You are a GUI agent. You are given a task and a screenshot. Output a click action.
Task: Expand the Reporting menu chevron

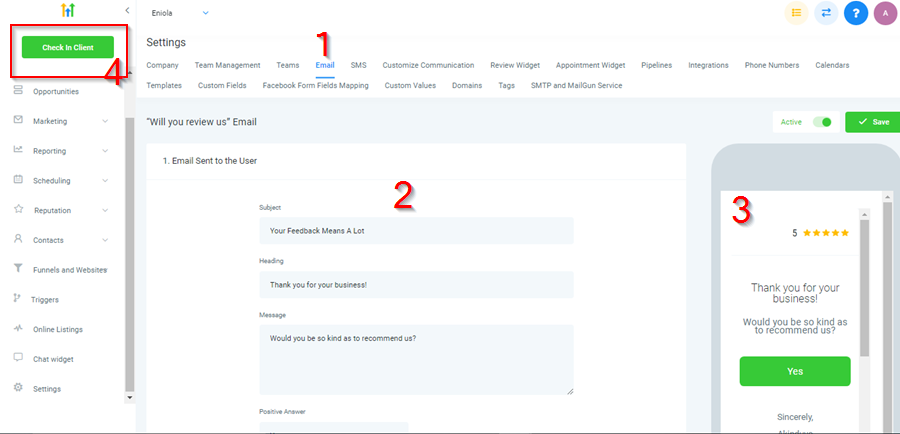(x=105, y=151)
